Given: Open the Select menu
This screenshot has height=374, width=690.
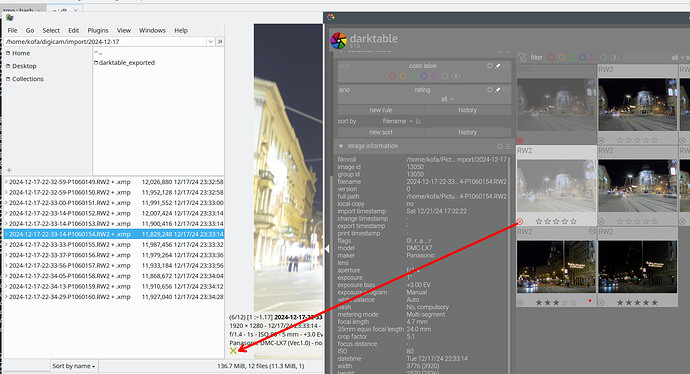Looking at the screenshot, I should pyautogui.click(x=51, y=30).
